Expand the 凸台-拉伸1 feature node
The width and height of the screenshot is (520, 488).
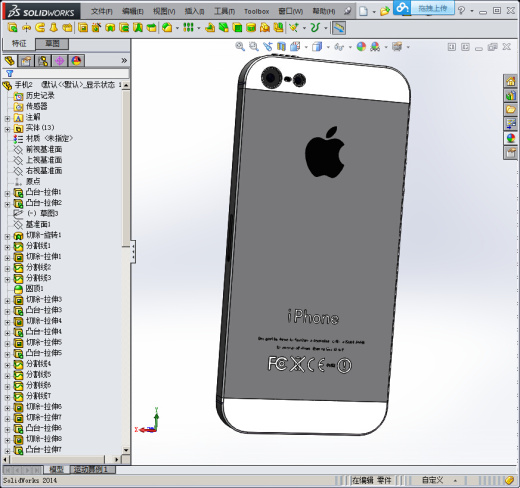tap(7, 193)
